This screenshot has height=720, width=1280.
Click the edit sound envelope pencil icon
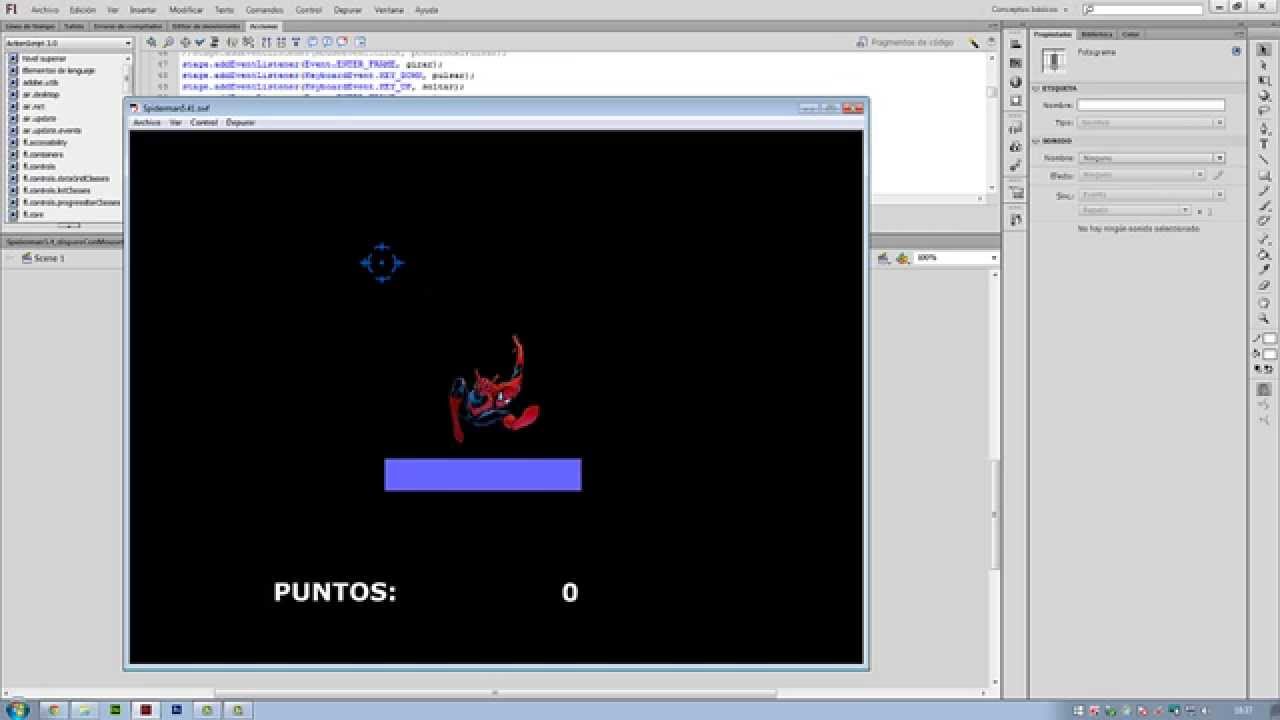tap(1219, 175)
